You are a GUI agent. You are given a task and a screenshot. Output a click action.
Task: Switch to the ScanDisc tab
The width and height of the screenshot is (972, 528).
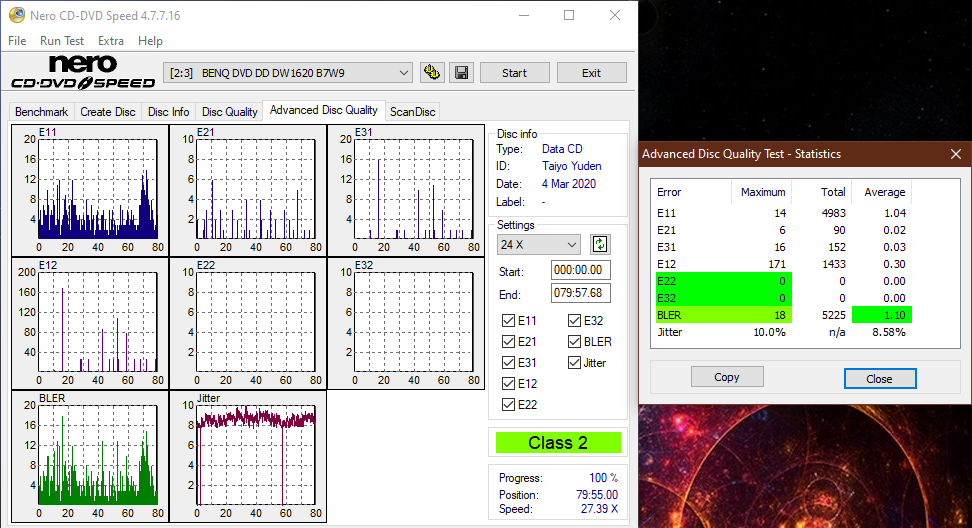pos(413,112)
